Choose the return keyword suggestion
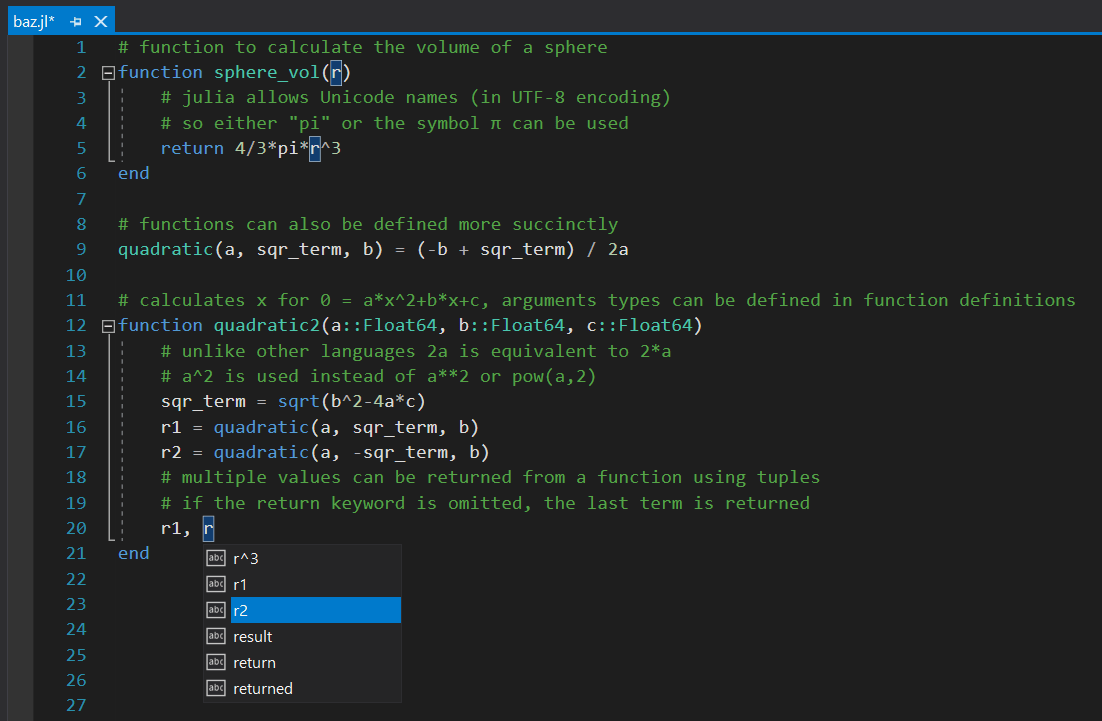 point(253,662)
